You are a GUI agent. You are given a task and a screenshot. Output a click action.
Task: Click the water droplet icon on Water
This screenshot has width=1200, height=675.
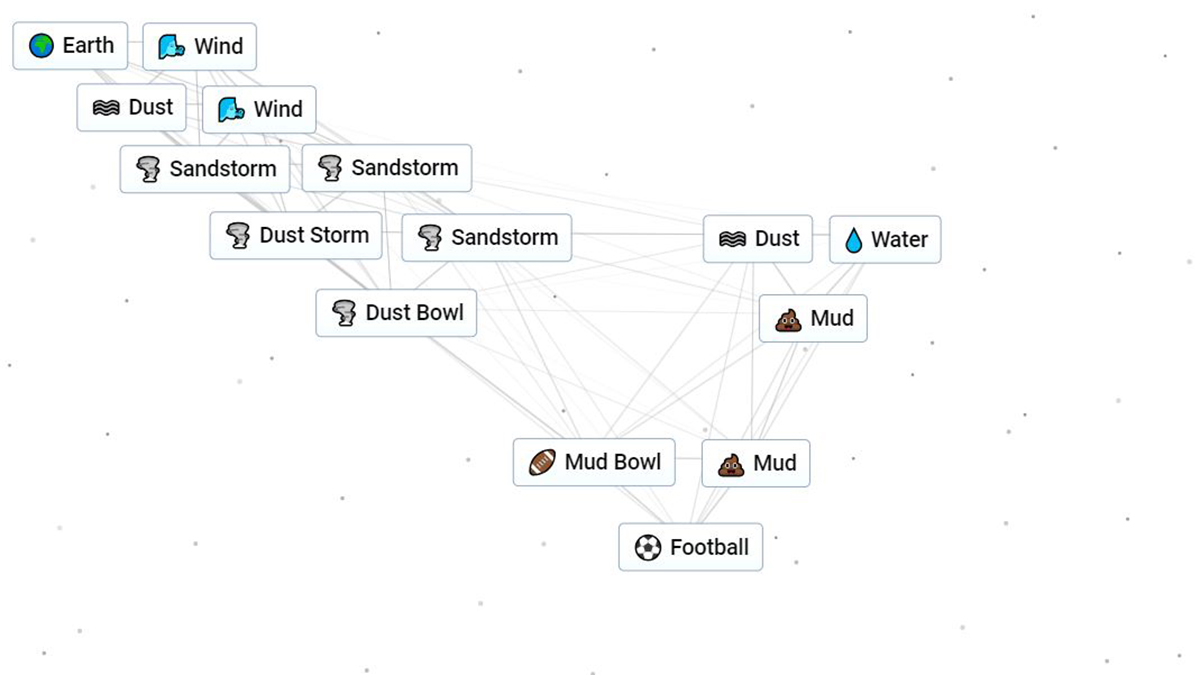pos(855,239)
